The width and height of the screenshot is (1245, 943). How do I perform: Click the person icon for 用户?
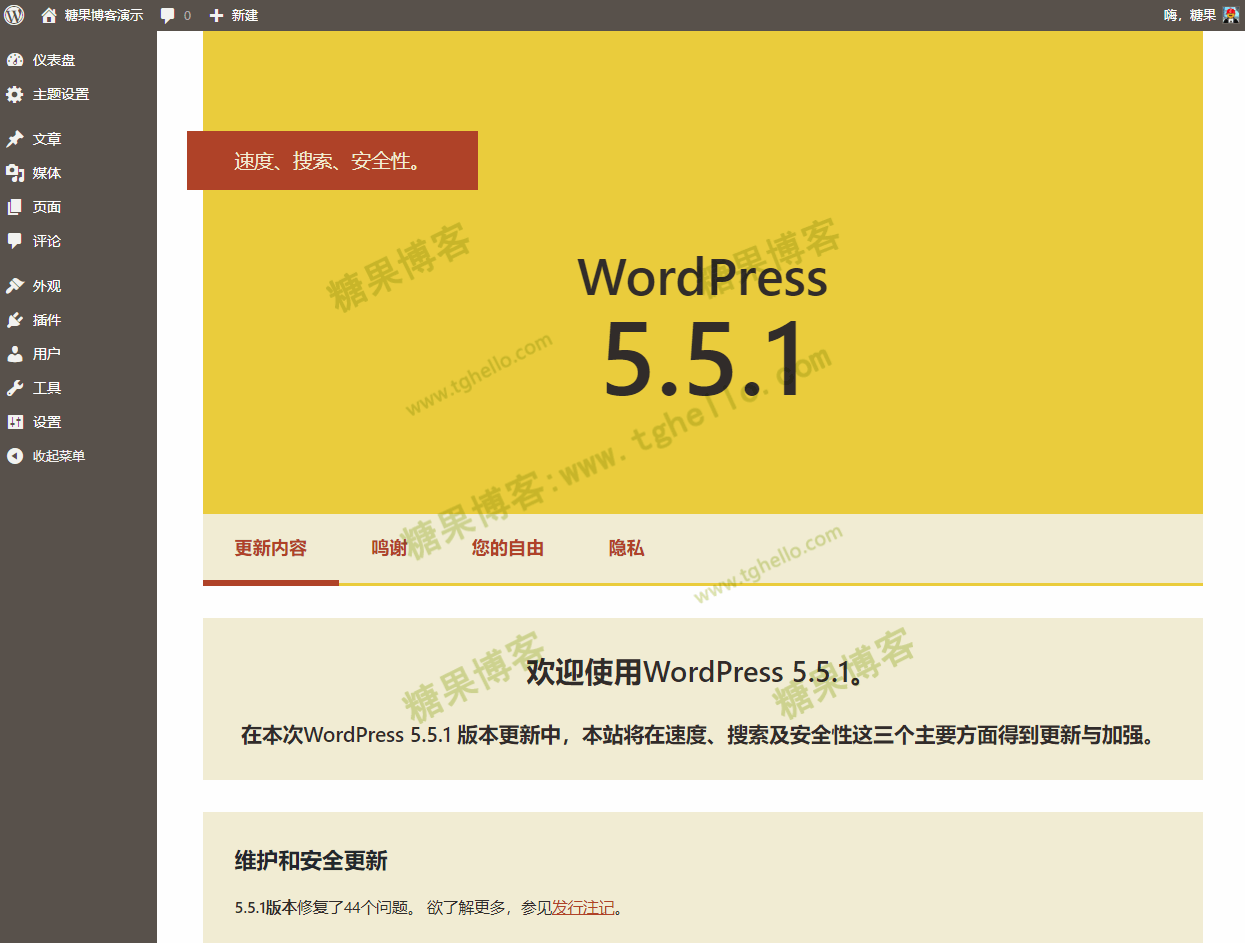click(15, 354)
